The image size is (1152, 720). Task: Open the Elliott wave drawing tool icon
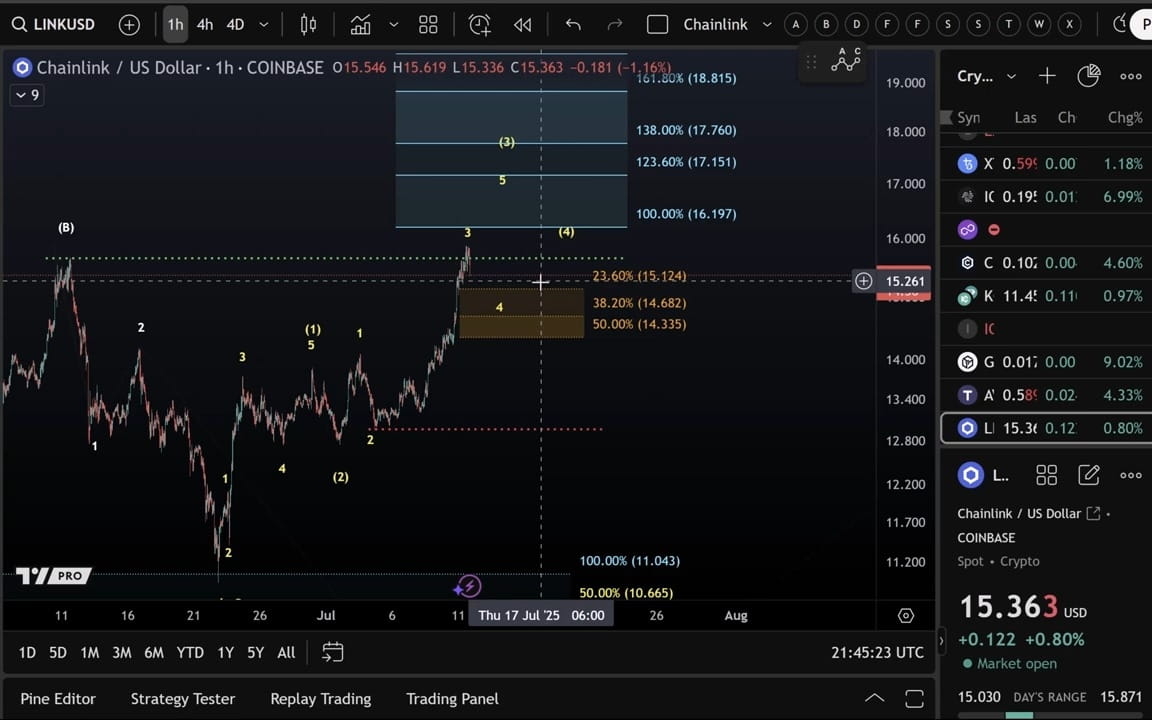pyautogui.click(x=846, y=62)
